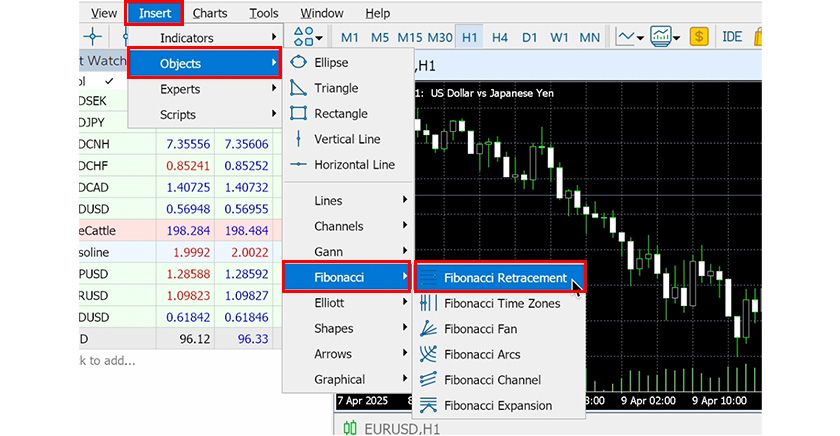Enable the D1 daily timeframe
840x436 pixels.
[x=530, y=37]
